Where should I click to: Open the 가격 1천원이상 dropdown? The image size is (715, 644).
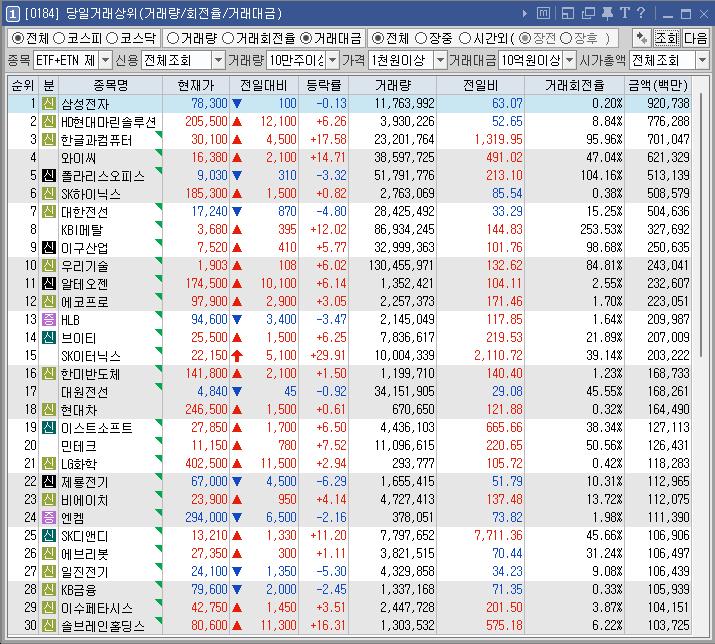pos(440,60)
